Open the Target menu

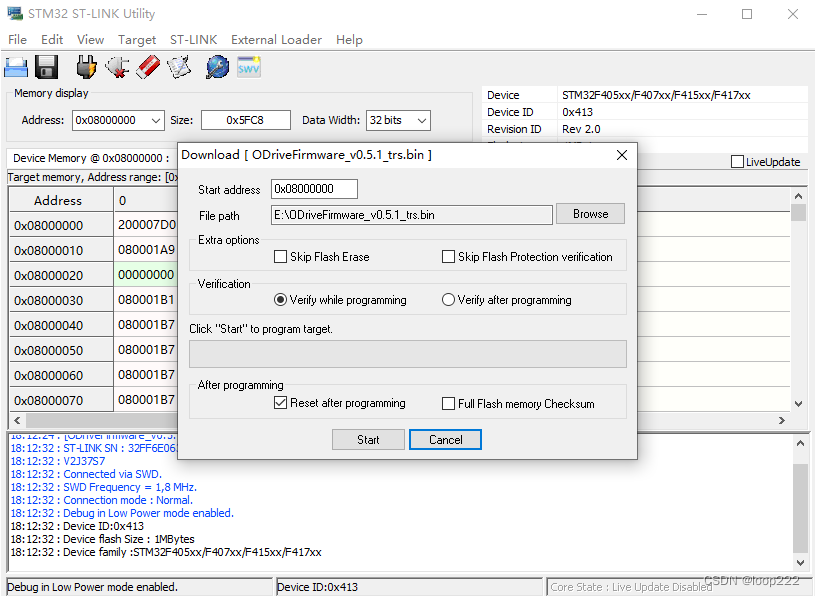point(137,40)
